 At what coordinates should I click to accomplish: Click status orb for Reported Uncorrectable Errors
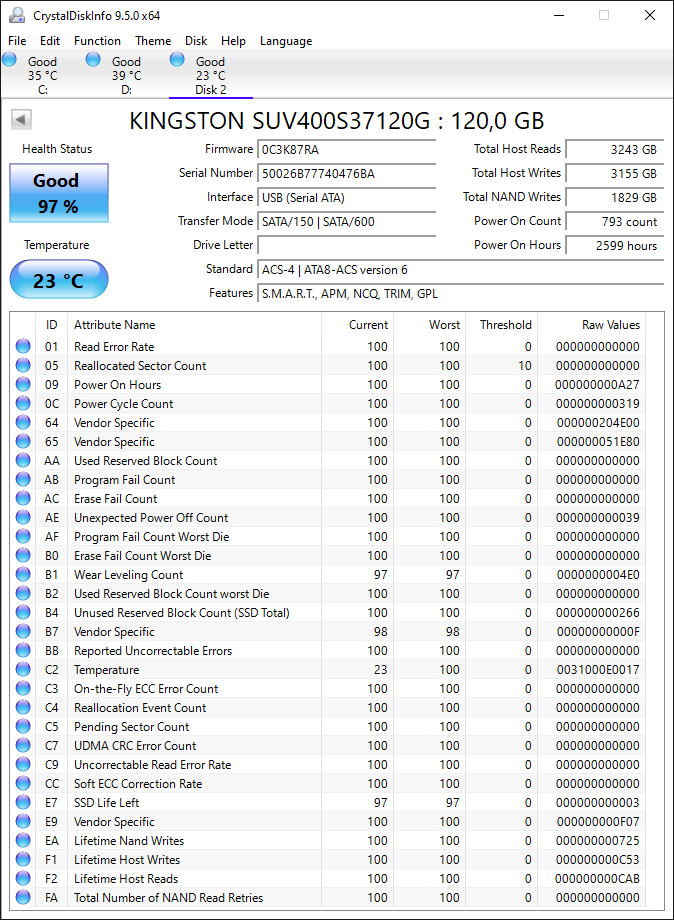[x=23, y=651]
